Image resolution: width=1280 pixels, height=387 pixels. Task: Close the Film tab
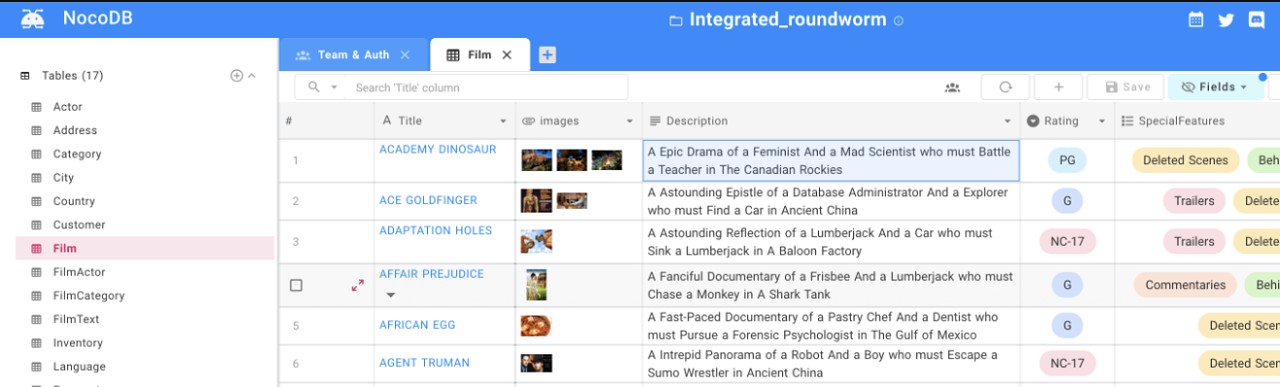coord(507,55)
